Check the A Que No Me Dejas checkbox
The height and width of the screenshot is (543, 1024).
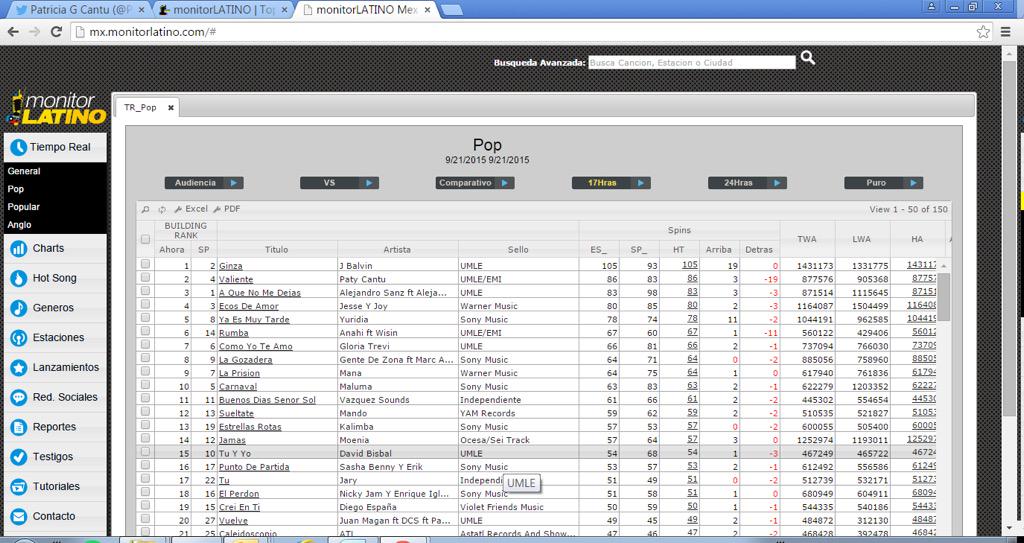[146, 291]
